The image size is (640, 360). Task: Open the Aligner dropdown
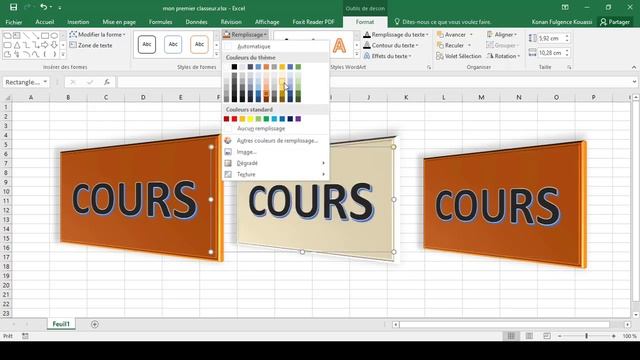tap(502, 35)
